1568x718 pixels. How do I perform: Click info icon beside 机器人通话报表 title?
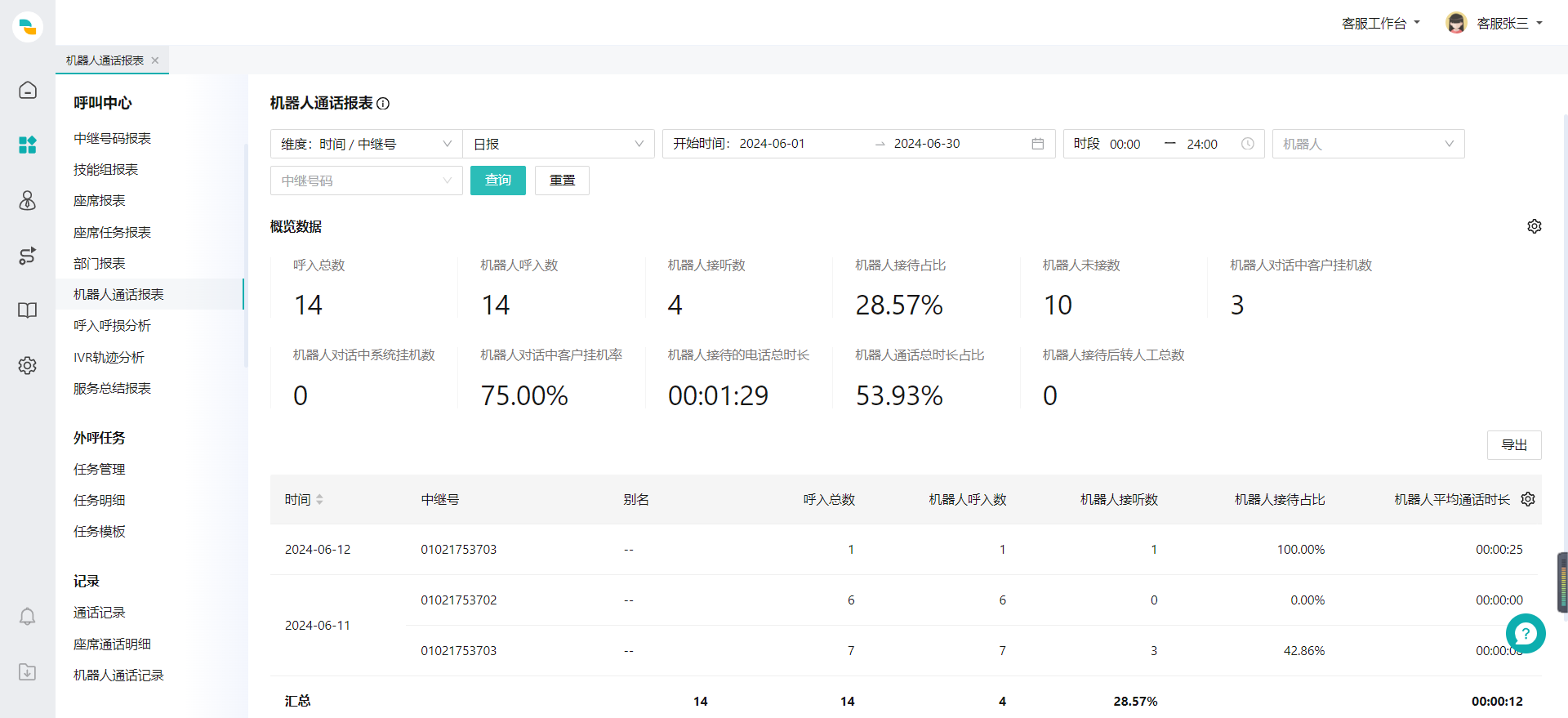(383, 104)
